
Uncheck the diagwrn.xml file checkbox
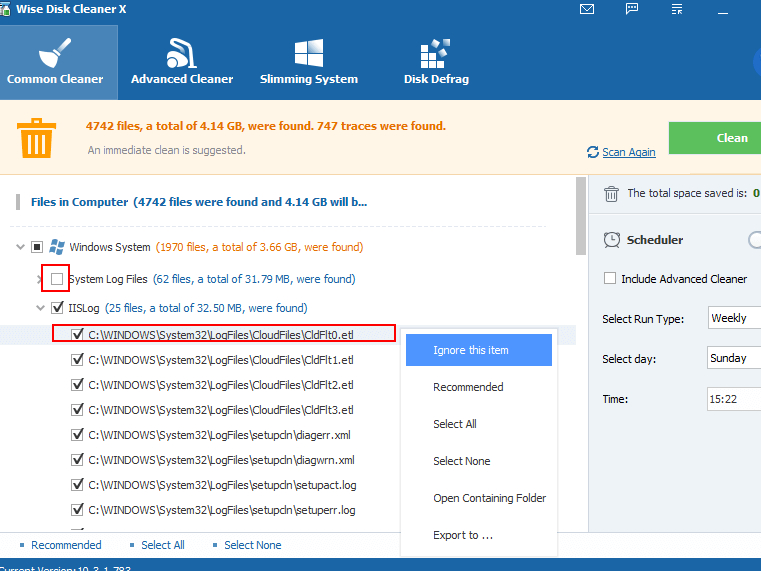[x=77, y=459]
